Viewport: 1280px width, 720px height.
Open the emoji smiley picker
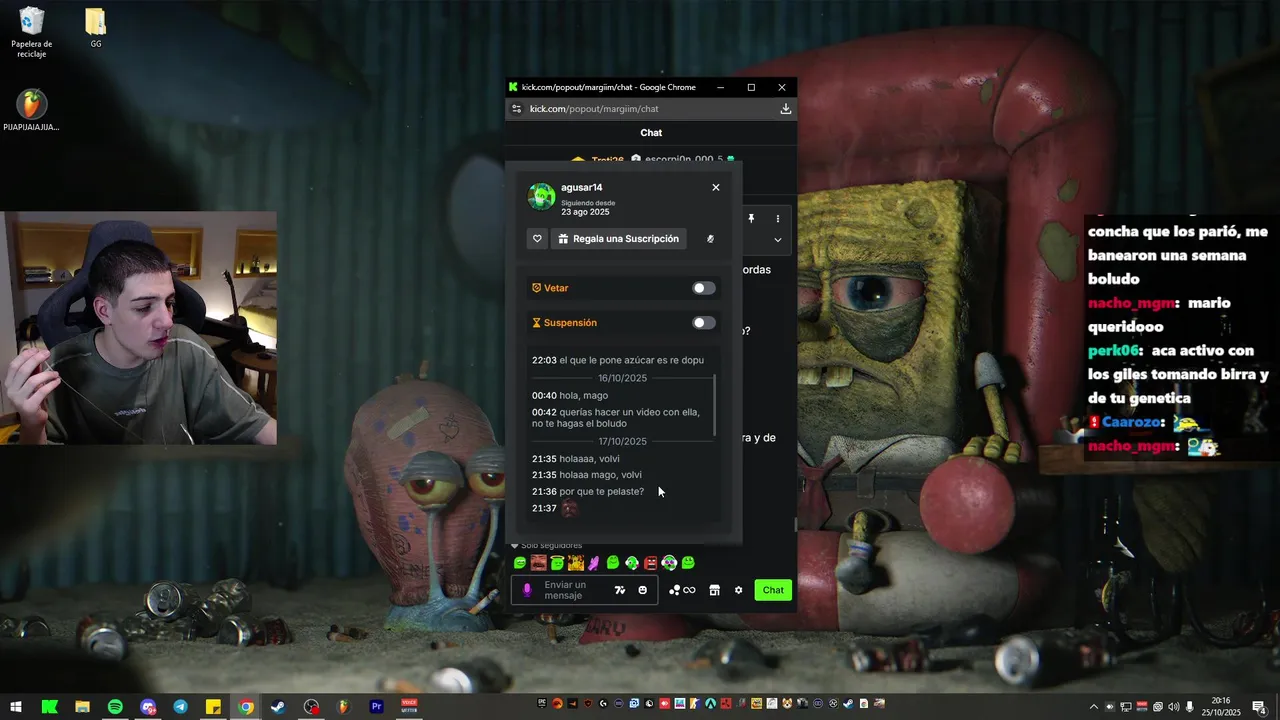pyautogui.click(x=643, y=590)
